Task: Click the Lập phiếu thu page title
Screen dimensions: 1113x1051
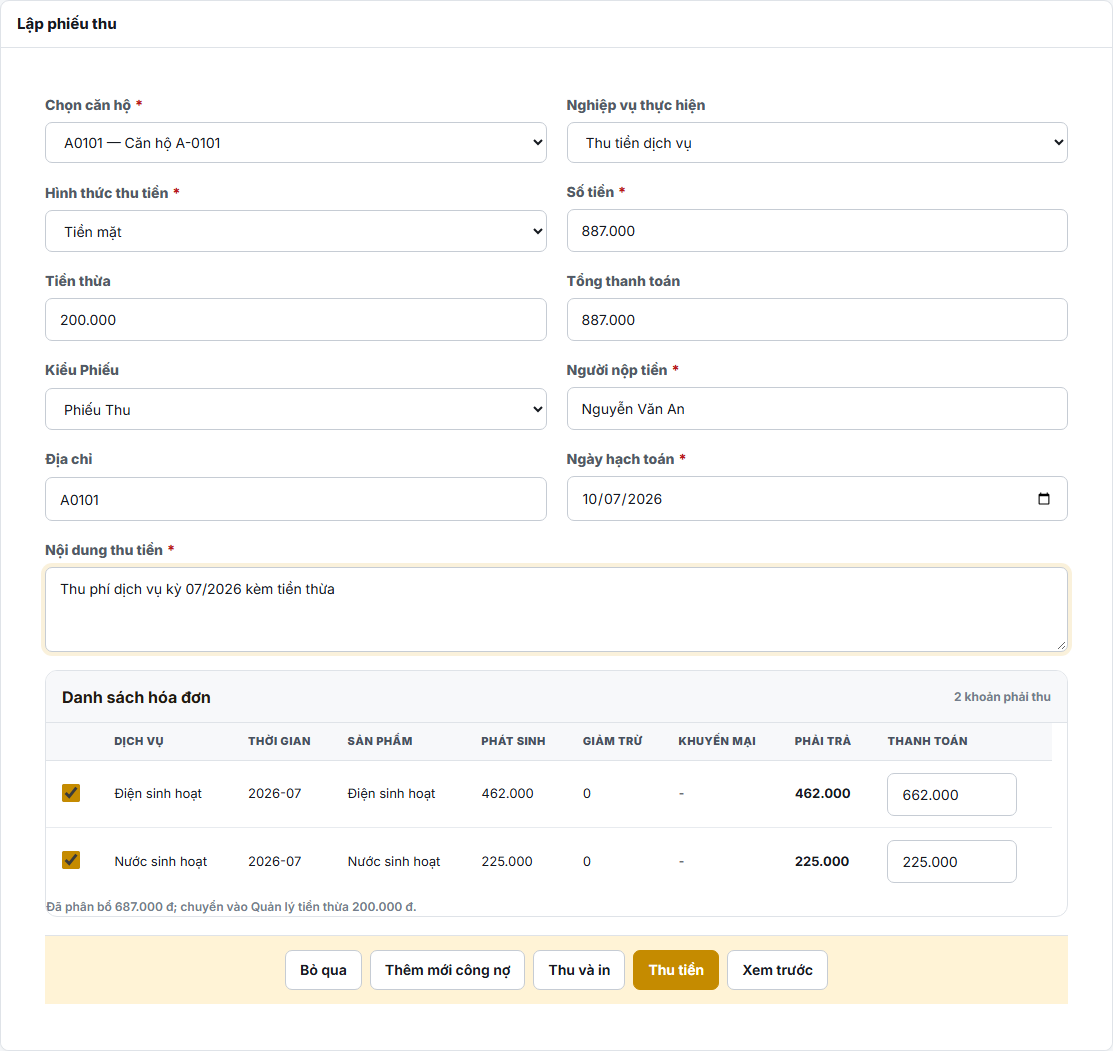Action: [67, 24]
